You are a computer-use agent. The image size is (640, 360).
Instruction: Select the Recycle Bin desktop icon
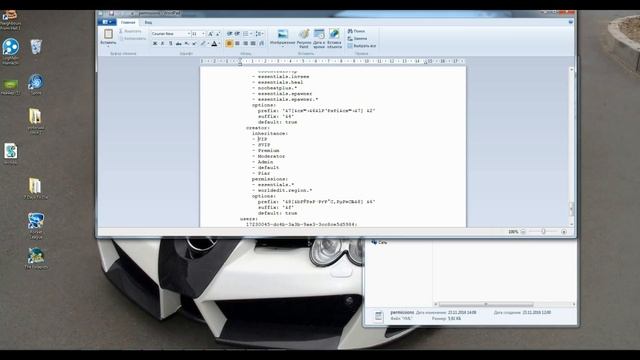coord(36,47)
